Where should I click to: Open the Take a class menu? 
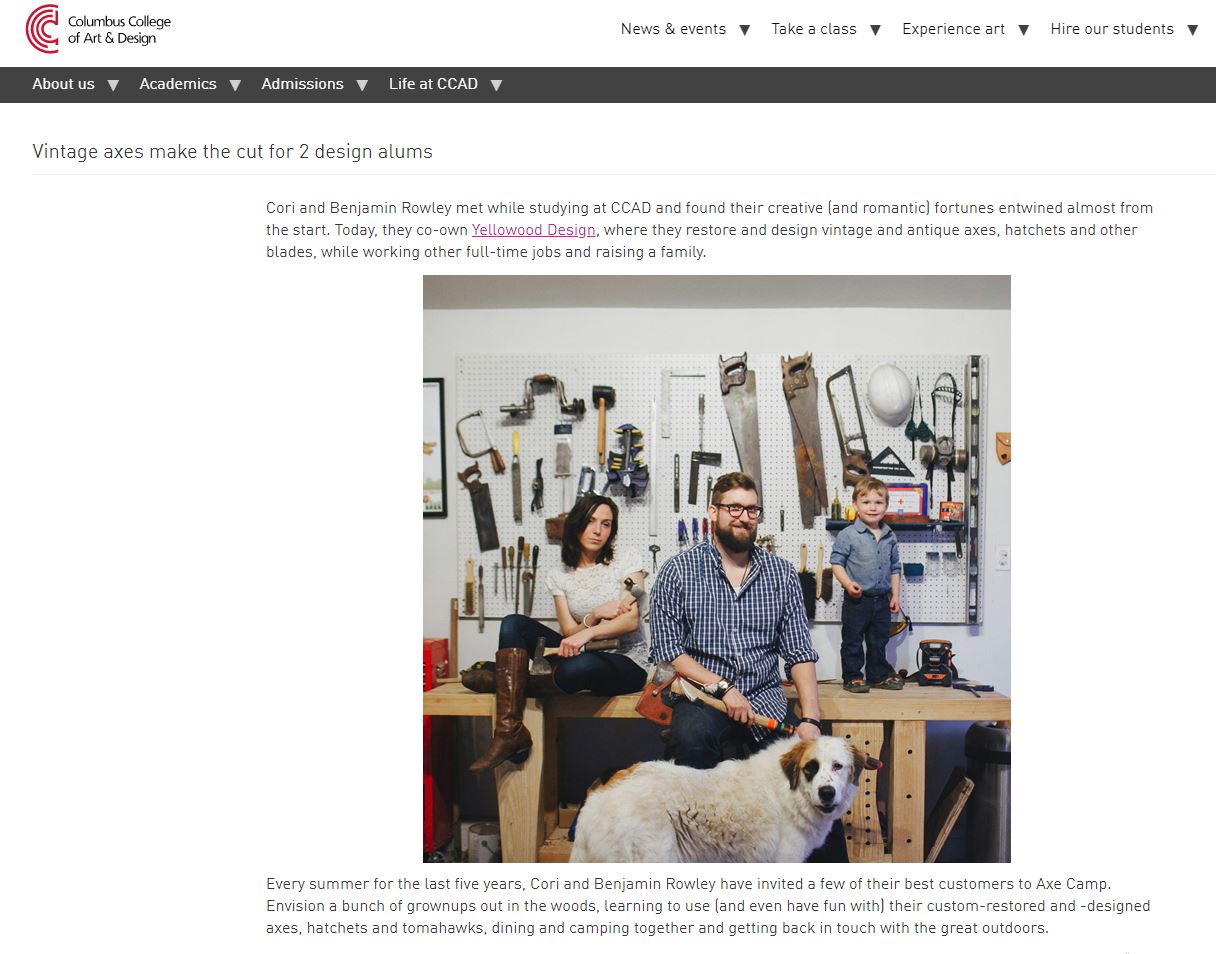pos(814,29)
